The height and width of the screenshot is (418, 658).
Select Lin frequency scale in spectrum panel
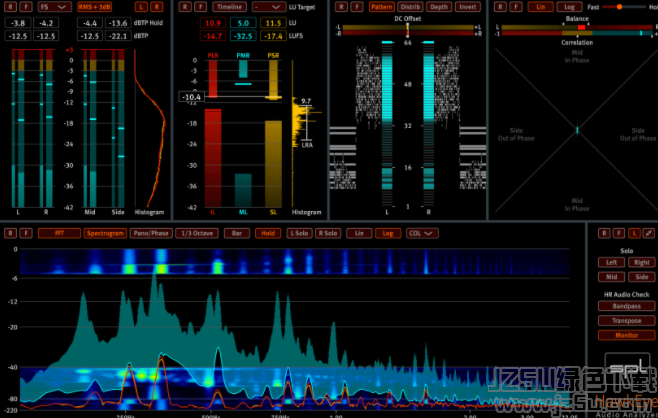[359, 233]
